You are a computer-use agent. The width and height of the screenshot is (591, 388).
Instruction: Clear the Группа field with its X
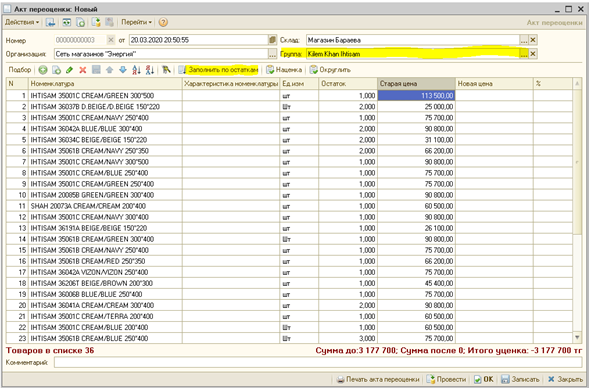(533, 54)
